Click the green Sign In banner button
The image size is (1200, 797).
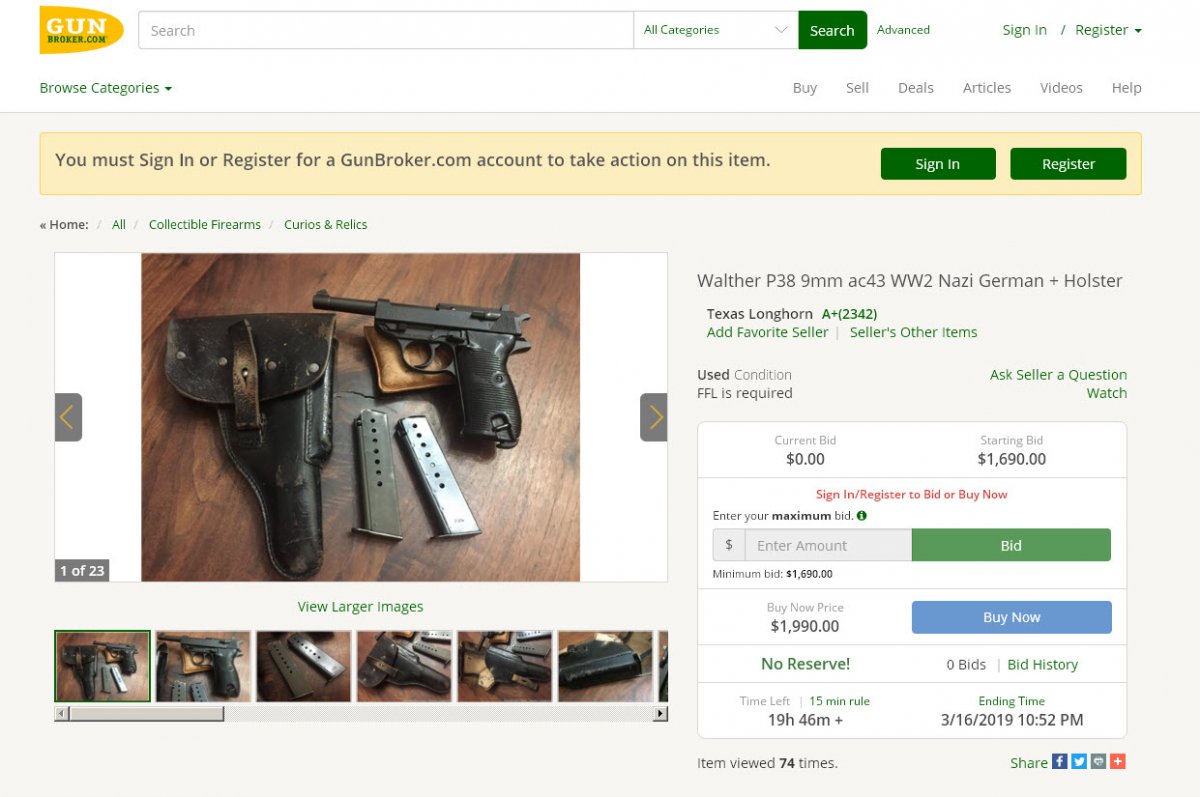click(x=938, y=164)
